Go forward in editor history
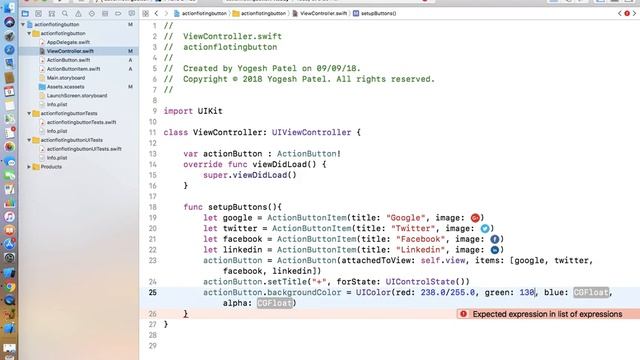 point(166,13)
